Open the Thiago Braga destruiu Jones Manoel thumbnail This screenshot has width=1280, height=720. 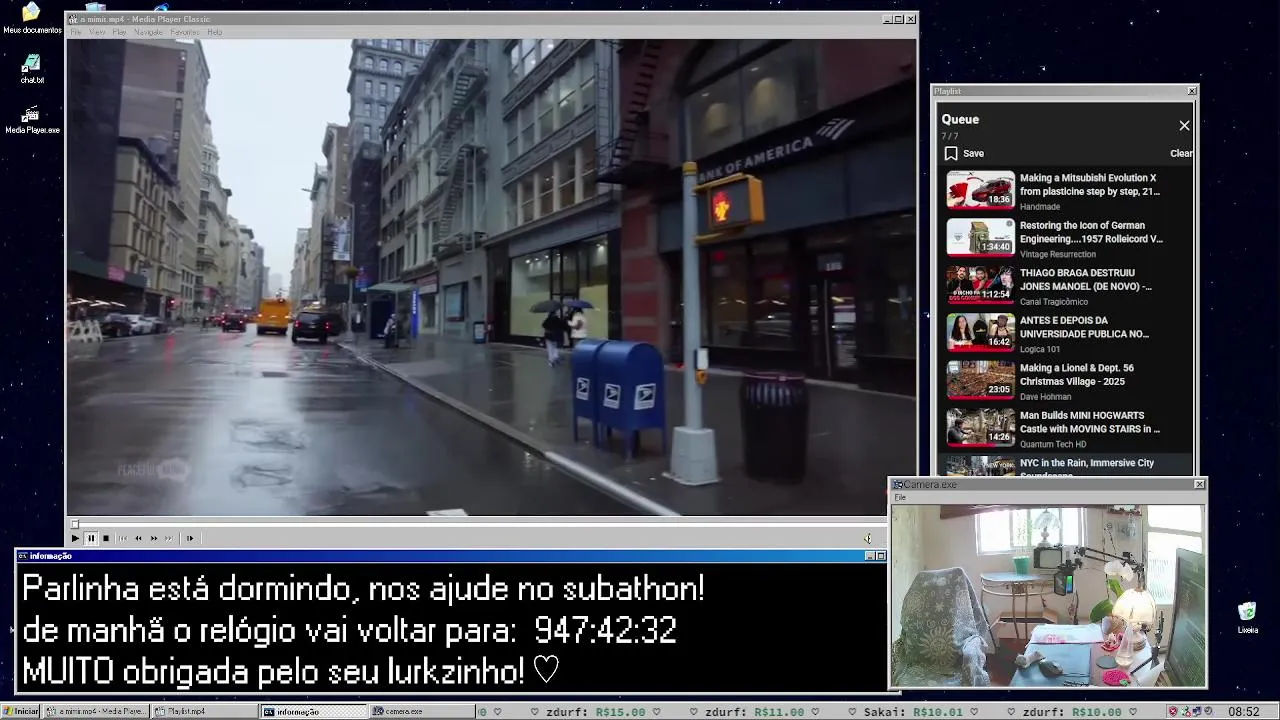pos(980,285)
